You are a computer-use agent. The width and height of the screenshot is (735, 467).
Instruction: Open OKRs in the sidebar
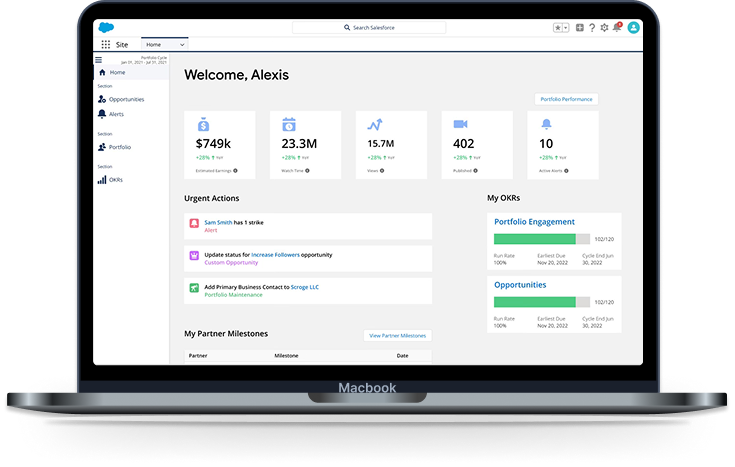pyautogui.click(x=116, y=179)
